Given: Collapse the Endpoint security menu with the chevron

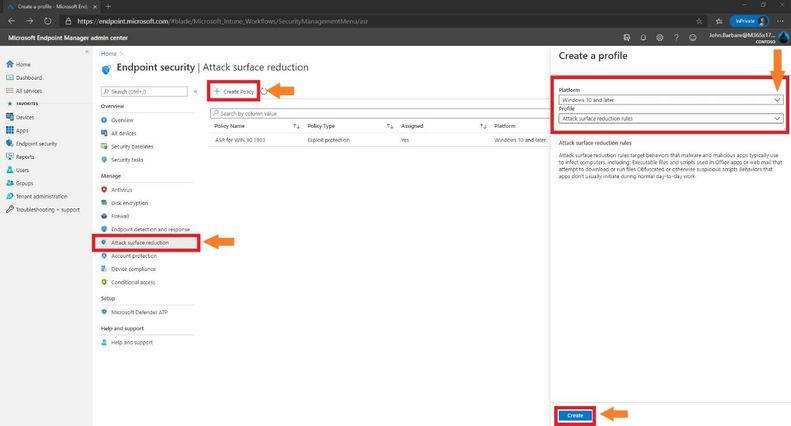Looking at the screenshot, I should point(195,92).
